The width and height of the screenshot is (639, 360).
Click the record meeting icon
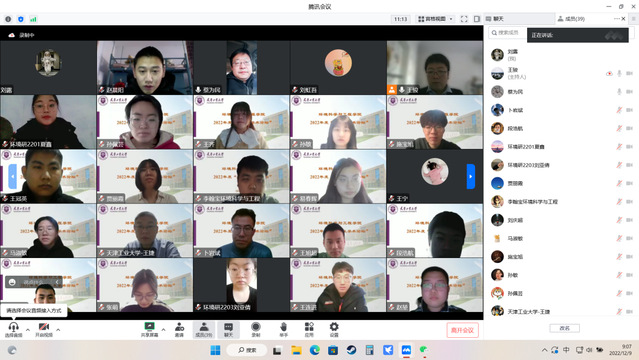[256, 327]
